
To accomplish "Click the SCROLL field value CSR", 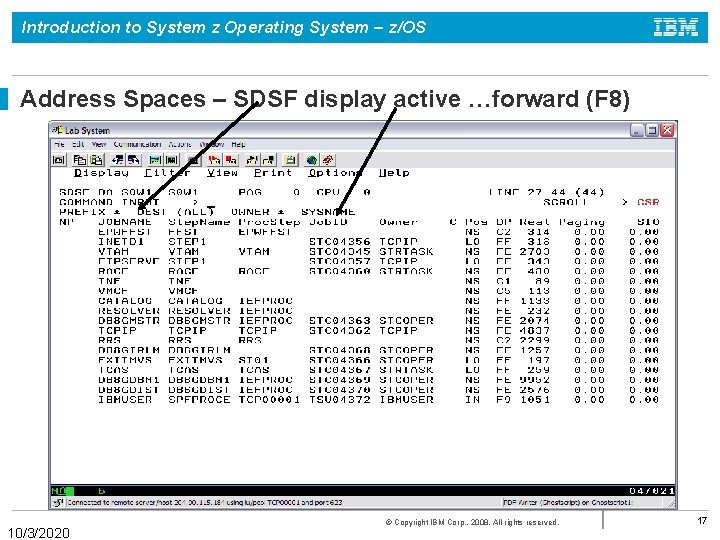I will pyautogui.click(x=648, y=202).
